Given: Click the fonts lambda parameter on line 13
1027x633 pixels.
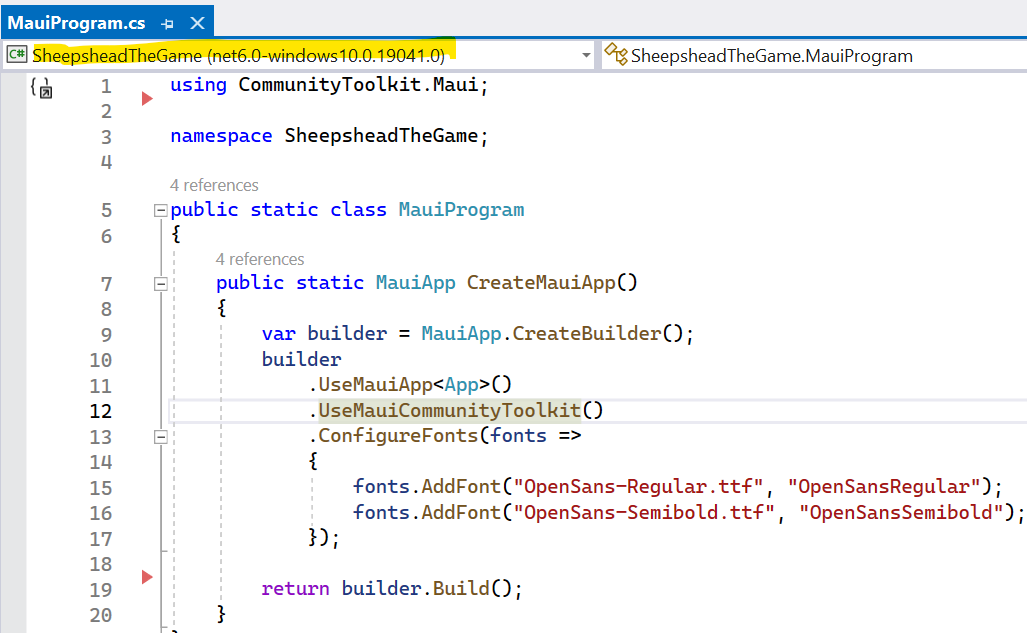Looking at the screenshot, I should pos(518,436).
